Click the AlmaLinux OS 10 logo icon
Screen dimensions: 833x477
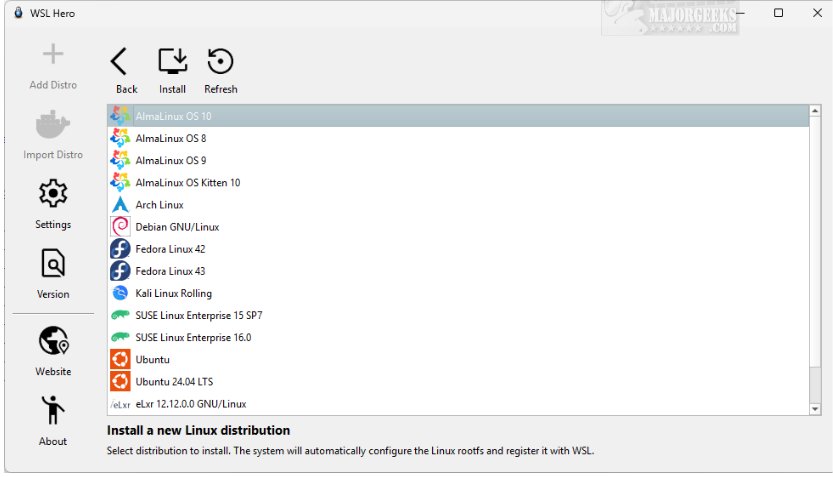[x=120, y=116]
